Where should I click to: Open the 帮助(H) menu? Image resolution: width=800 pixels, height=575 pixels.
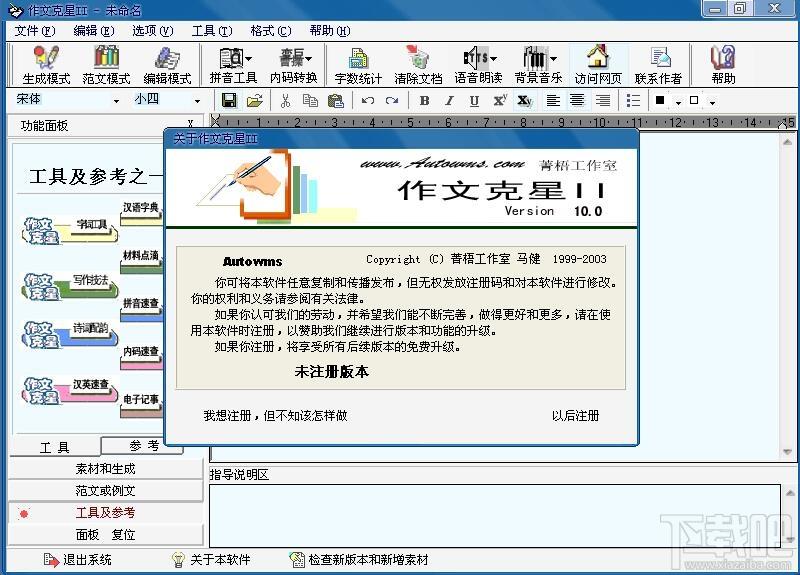tap(330, 31)
